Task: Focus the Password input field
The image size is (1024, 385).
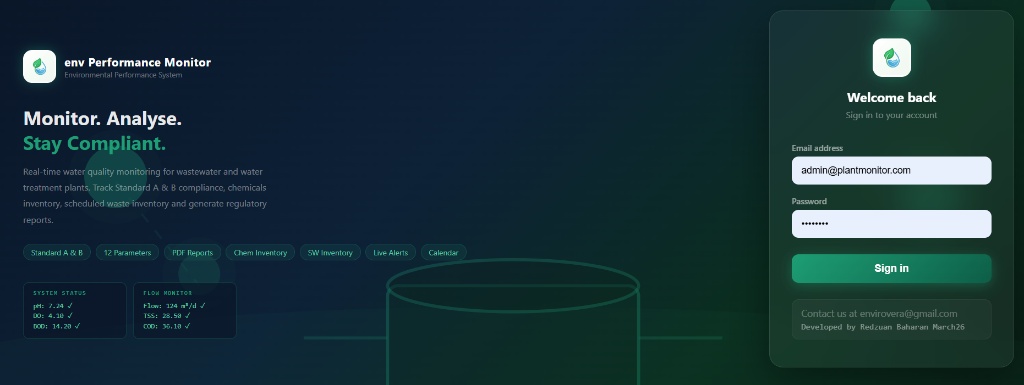Action: pos(891,224)
